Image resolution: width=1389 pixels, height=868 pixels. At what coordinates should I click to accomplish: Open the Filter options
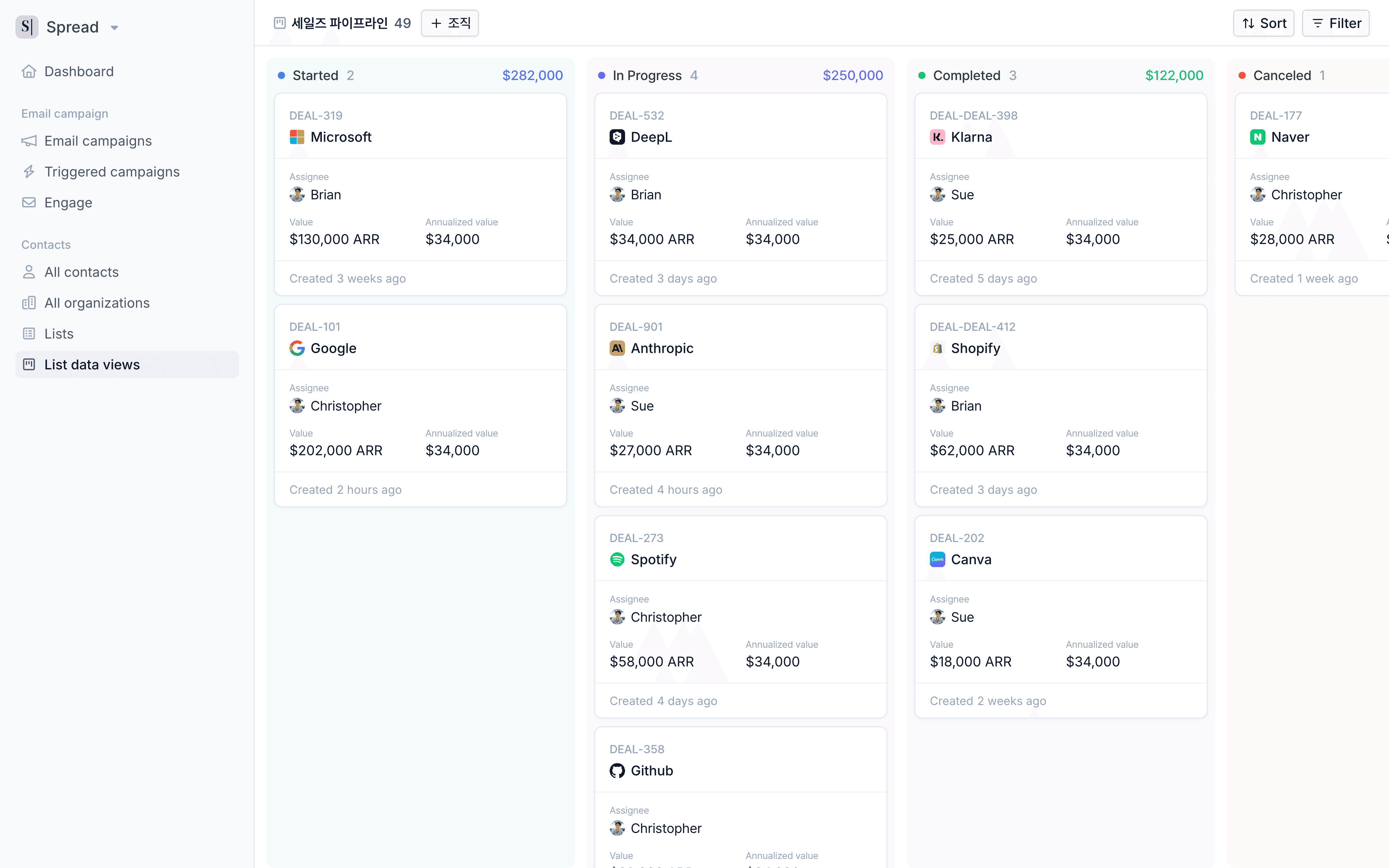click(x=1335, y=23)
